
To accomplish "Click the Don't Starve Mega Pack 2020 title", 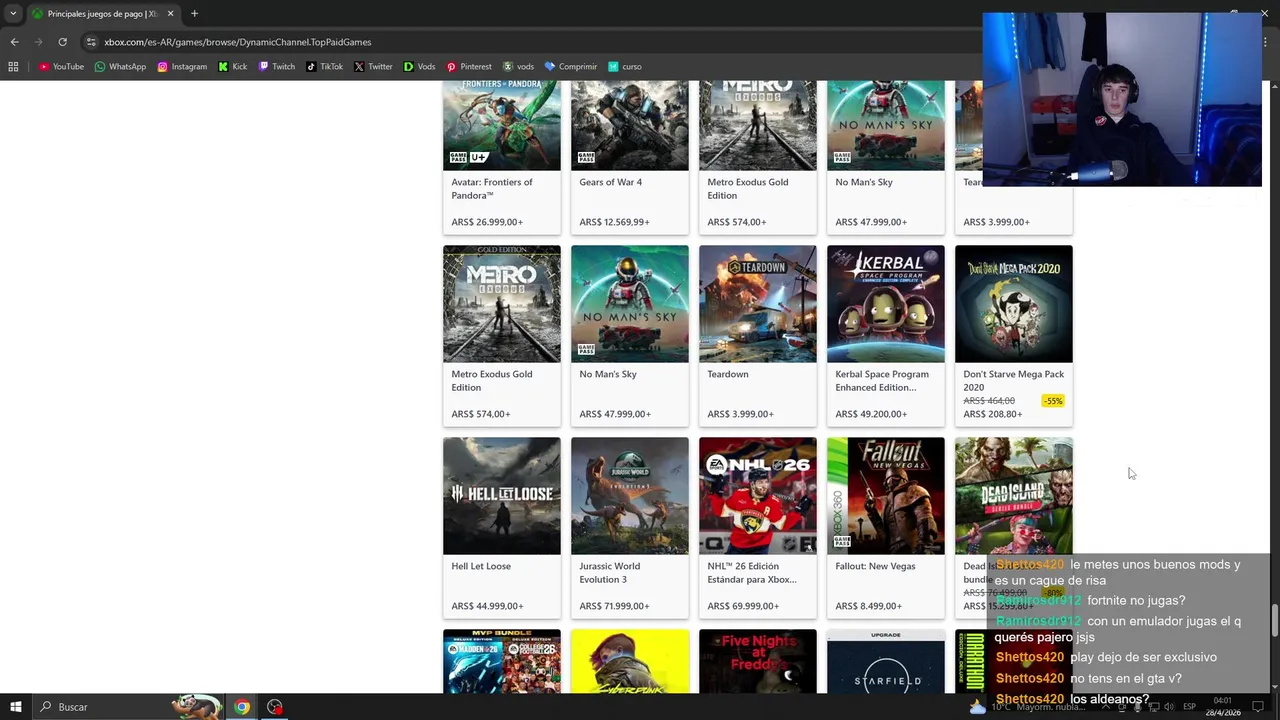I will pos(1013,381).
